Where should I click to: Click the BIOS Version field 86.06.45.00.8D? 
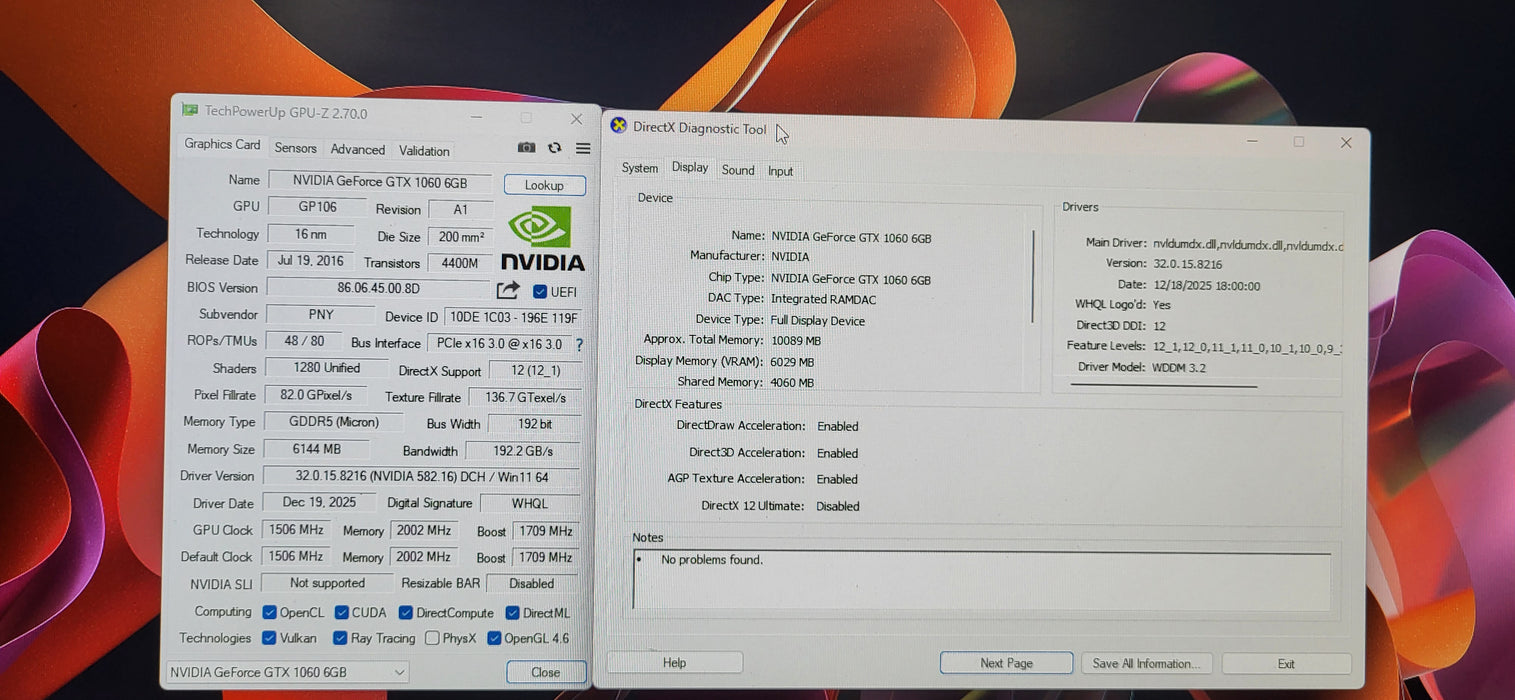[x=379, y=287]
